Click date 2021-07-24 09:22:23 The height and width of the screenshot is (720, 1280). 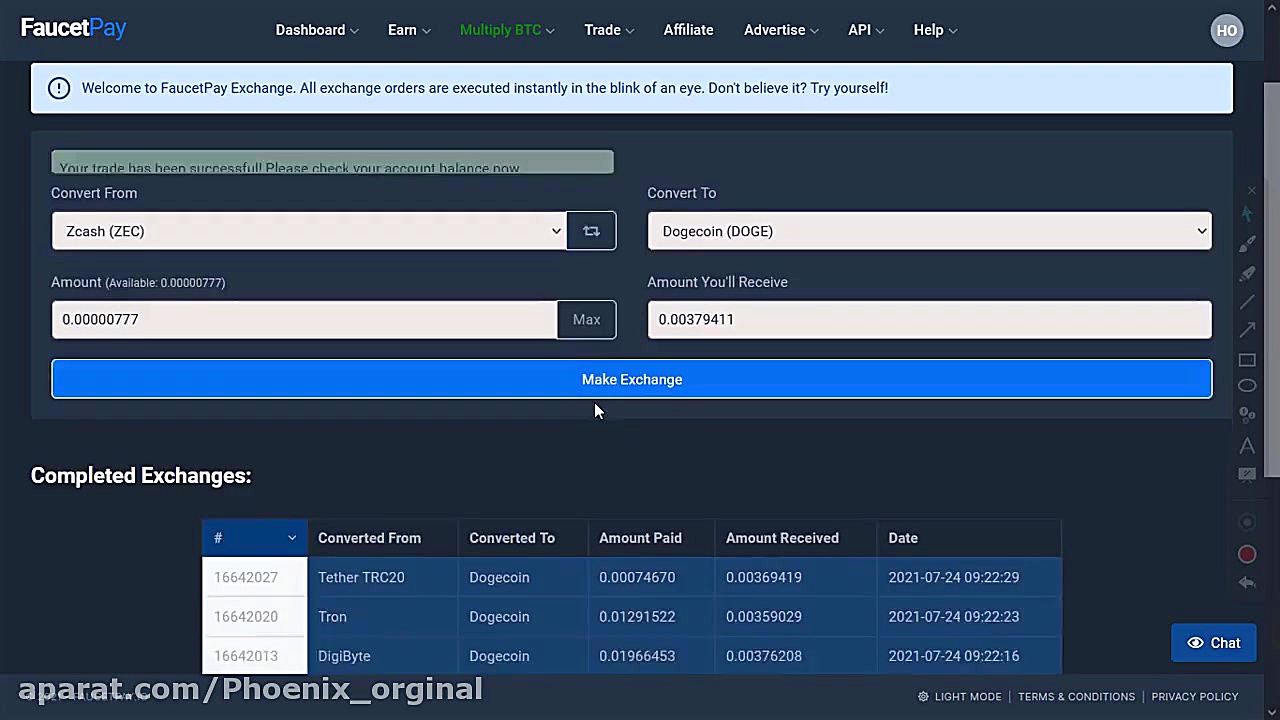[954, 617]
